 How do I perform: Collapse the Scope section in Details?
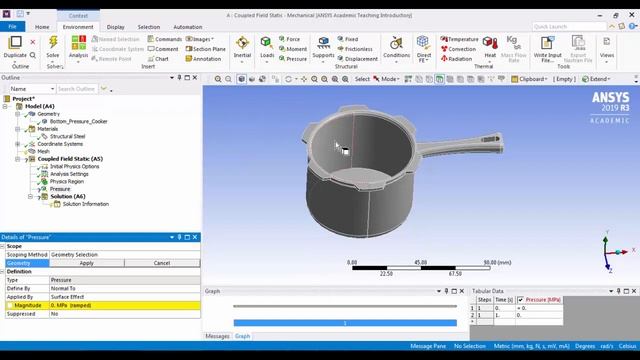click(2, 247)
